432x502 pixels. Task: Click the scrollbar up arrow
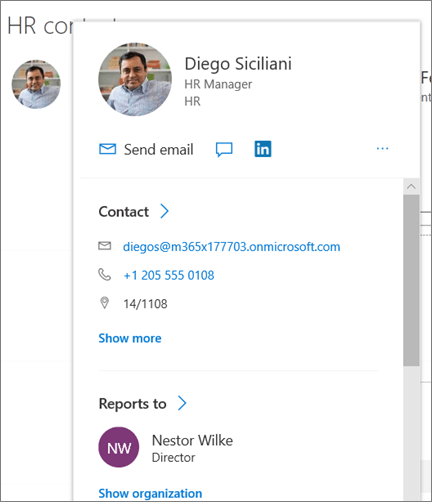click(411, 187)
